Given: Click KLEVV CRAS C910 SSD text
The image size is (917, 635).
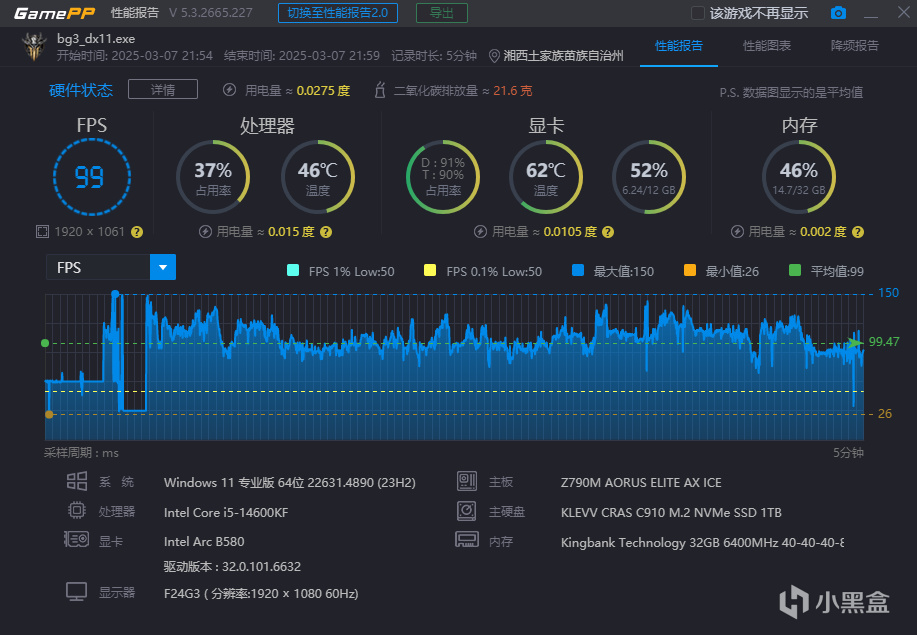Looking at the screenshot, I should click(x=671, y=513).
